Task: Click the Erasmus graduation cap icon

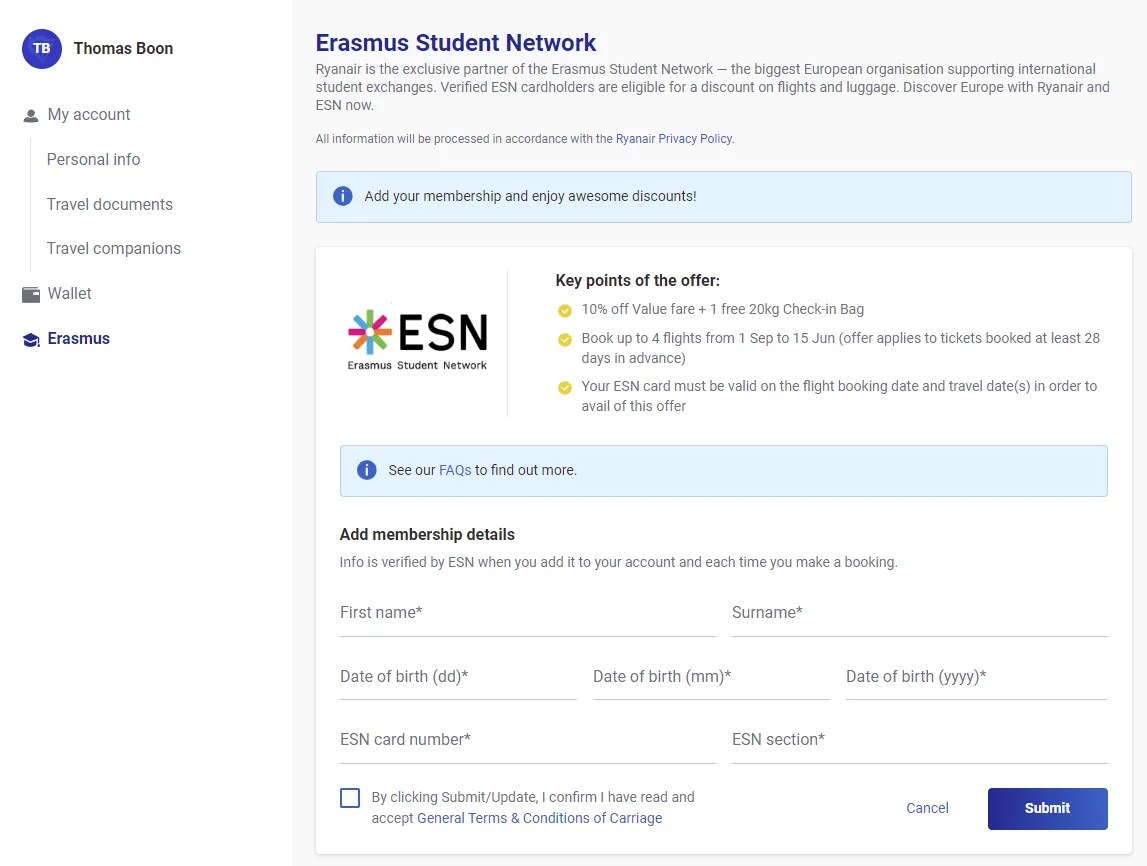Action: (x=31, y=339)
